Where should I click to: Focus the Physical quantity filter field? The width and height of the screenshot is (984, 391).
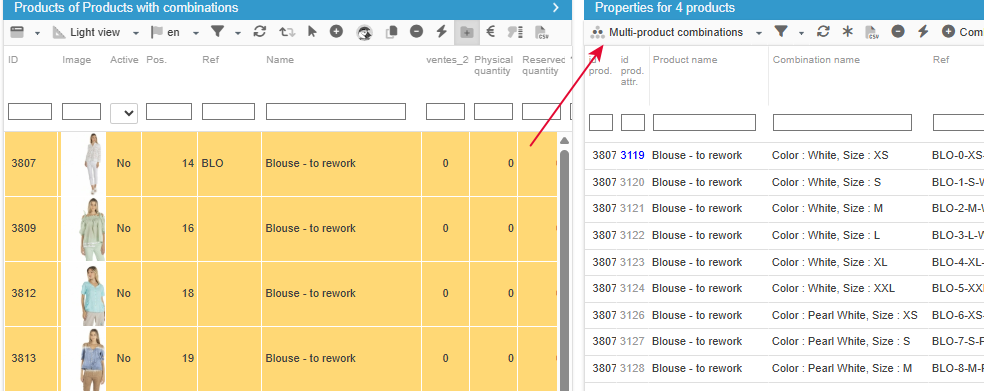[493, 112]
